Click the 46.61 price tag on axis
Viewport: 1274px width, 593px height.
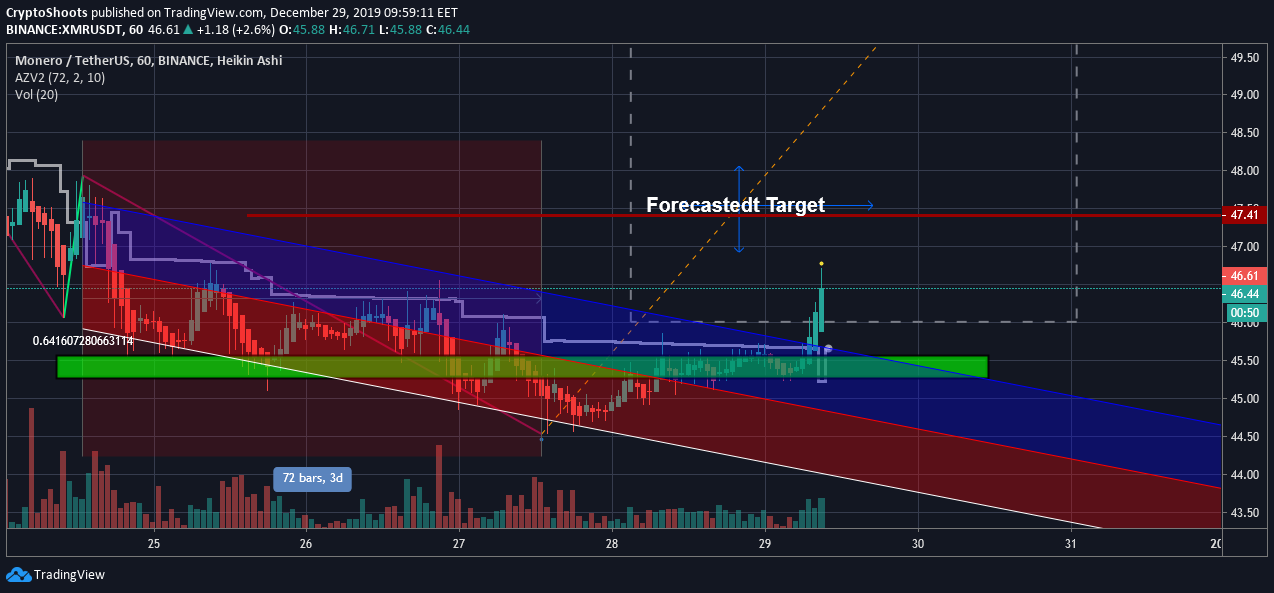tap(1245, 275)
